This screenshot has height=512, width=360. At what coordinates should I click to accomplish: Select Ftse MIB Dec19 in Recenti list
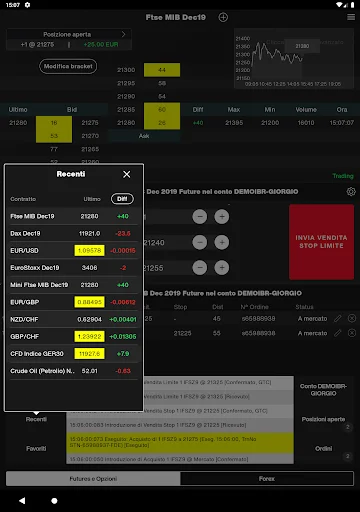tap(73, 216)
